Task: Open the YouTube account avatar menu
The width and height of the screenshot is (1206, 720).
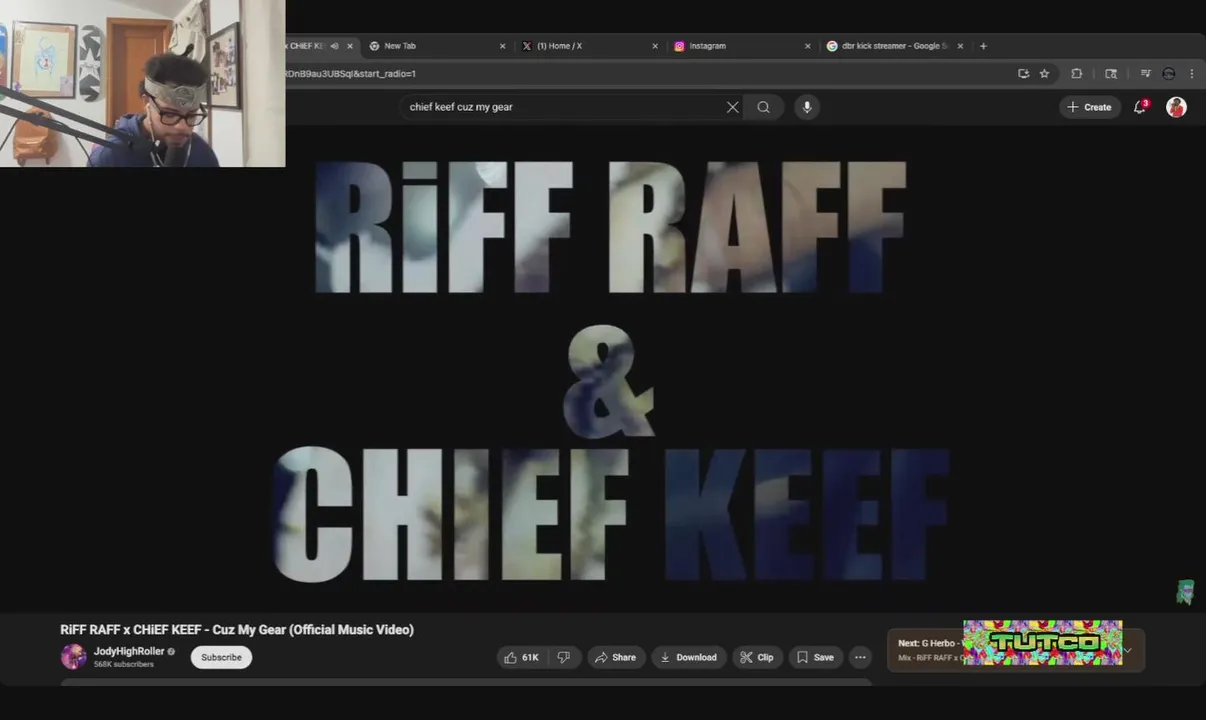Action: [x=1176, y=107]
